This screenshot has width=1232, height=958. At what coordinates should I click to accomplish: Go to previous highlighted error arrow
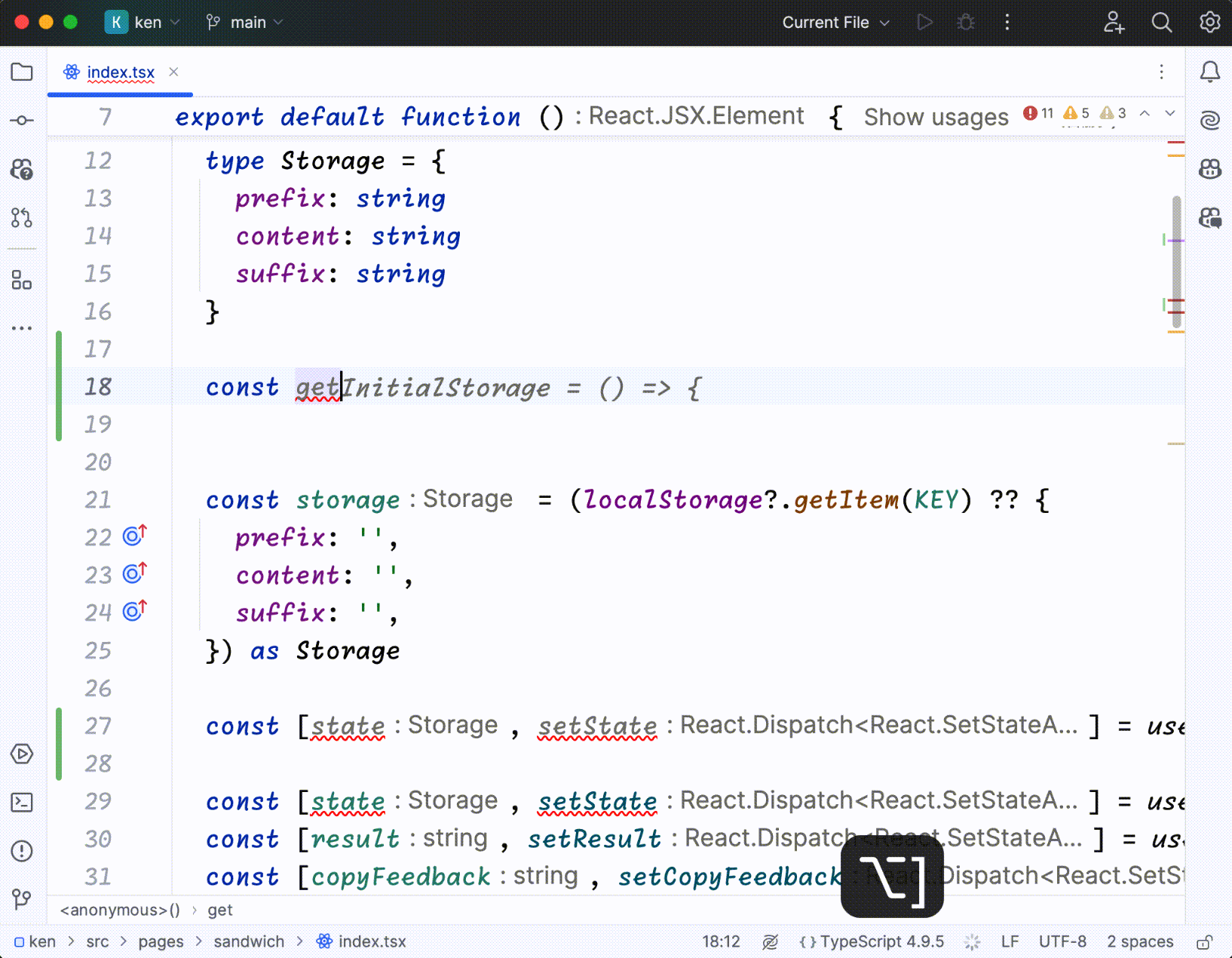pyautogui.click(x=1145, y=113)
